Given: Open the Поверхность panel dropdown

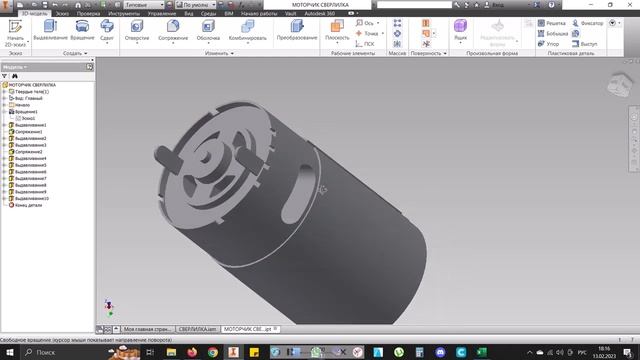Looking at the screenshot, I should (x=428, y=53).
